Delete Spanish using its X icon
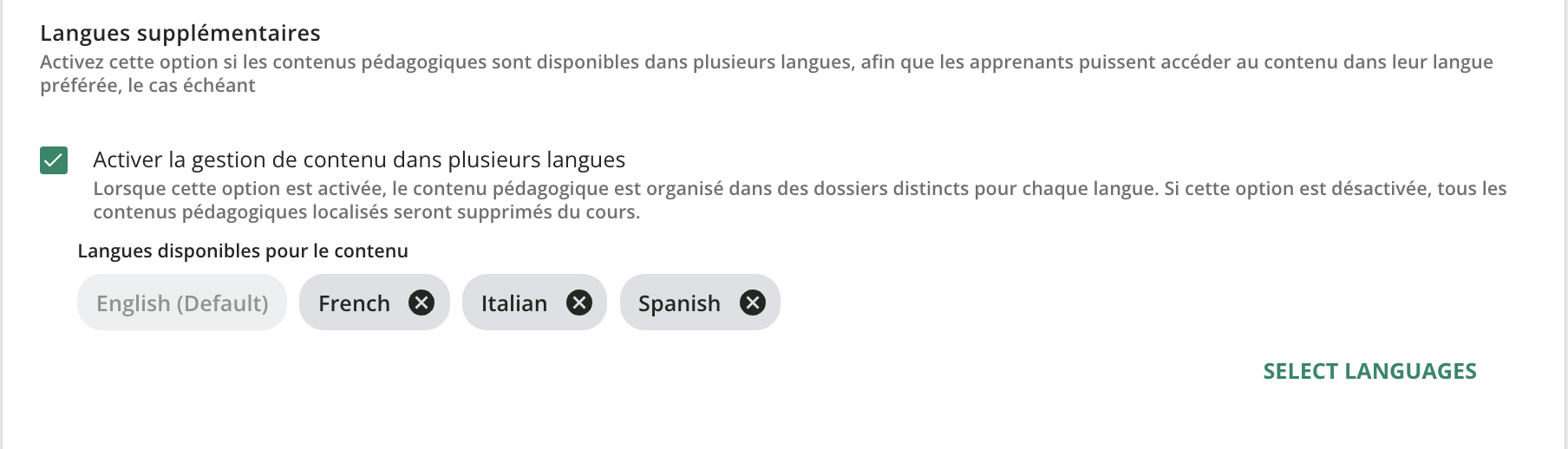This screenshot has height=449, width=1568. click(753, 303)
